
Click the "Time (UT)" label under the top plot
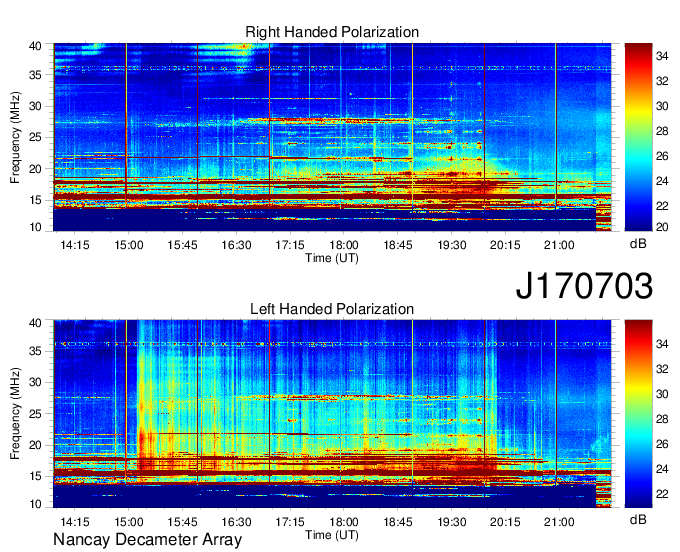pyautogui.click(x=332, y=258)
